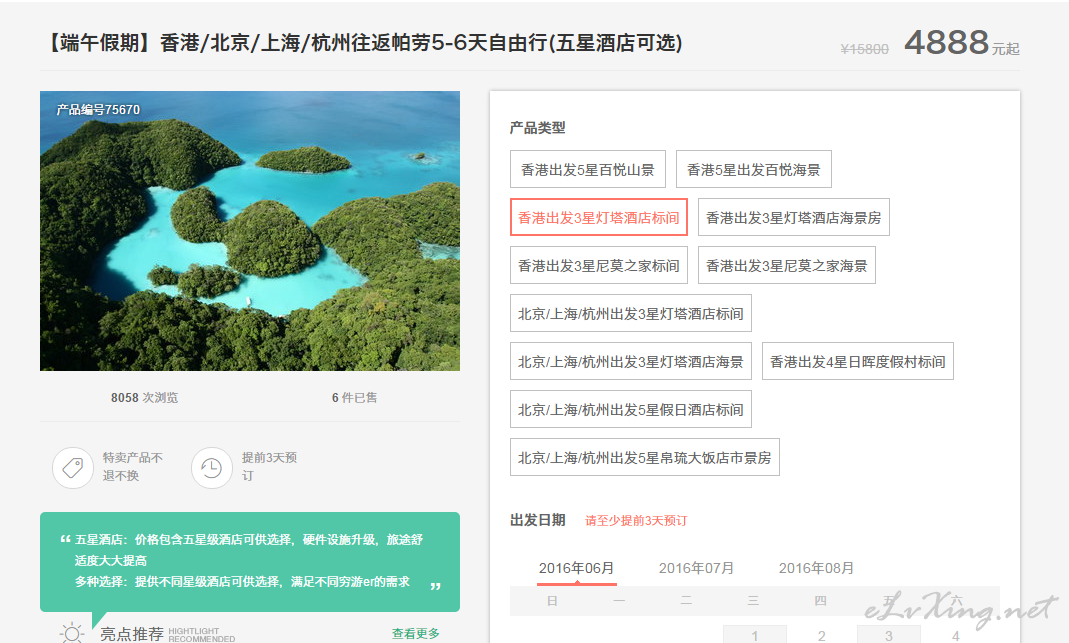Viewport: 1069px width, 643px height.
Task: Click the Palau islands product photo
Action: (250, 231)
